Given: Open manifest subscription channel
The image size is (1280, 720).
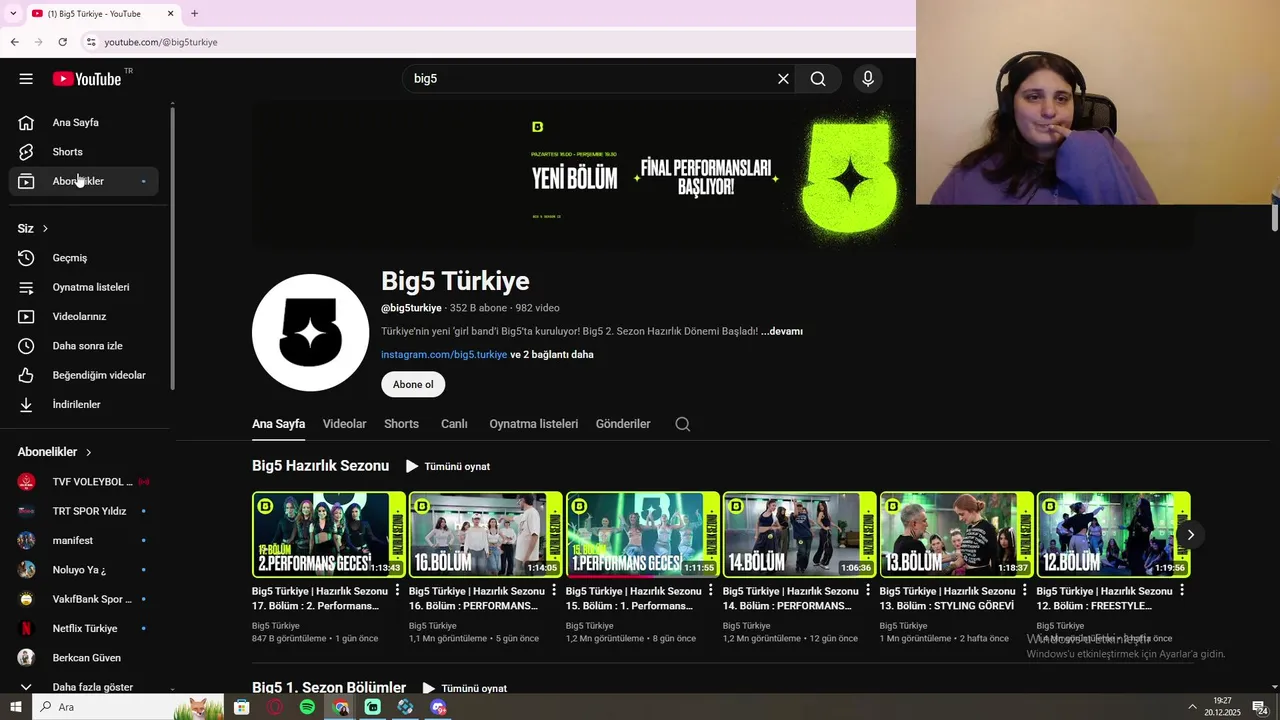Looking at the screenshot, I should point(84,541).
